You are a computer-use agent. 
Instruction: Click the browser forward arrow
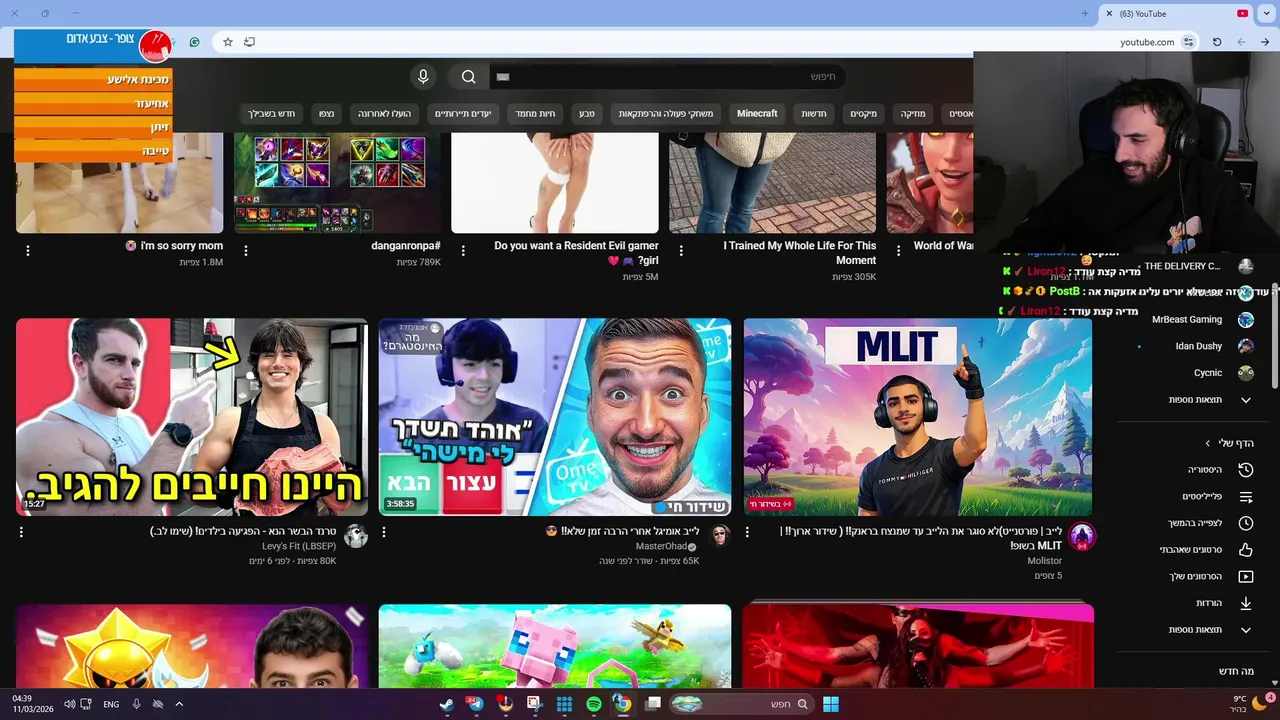coord(1265,42)
